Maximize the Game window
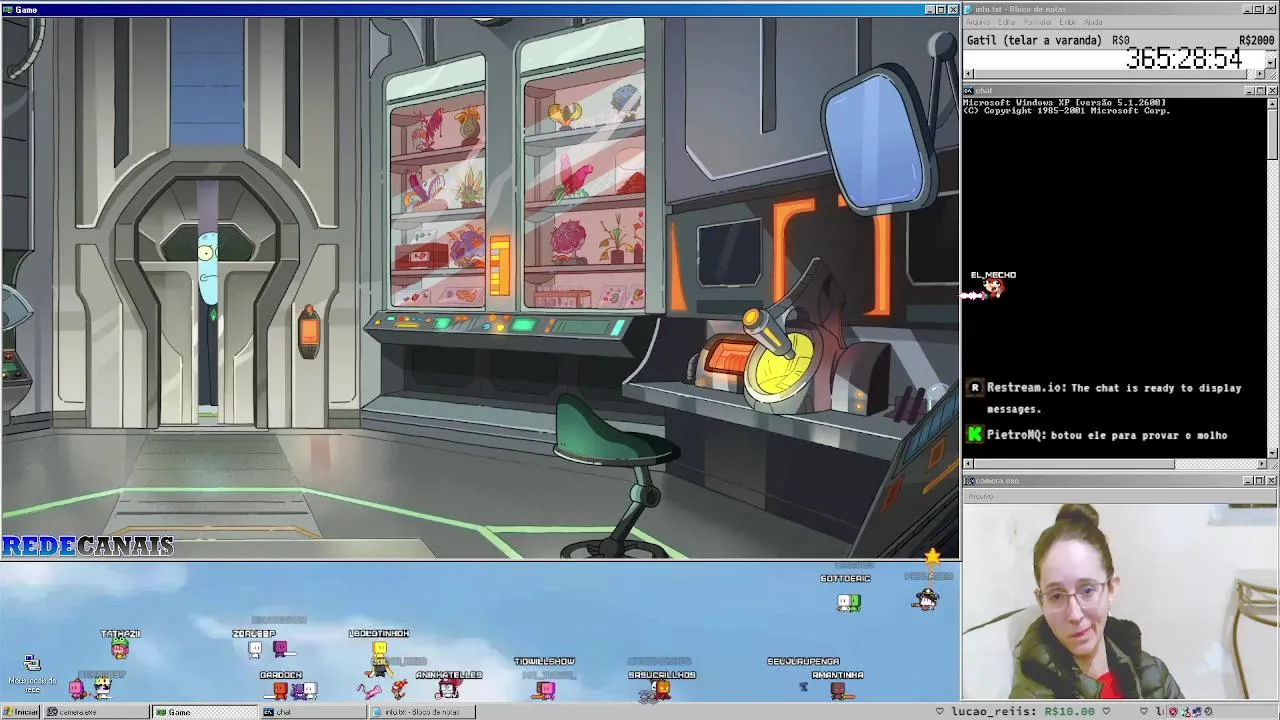 click(941, 9)
